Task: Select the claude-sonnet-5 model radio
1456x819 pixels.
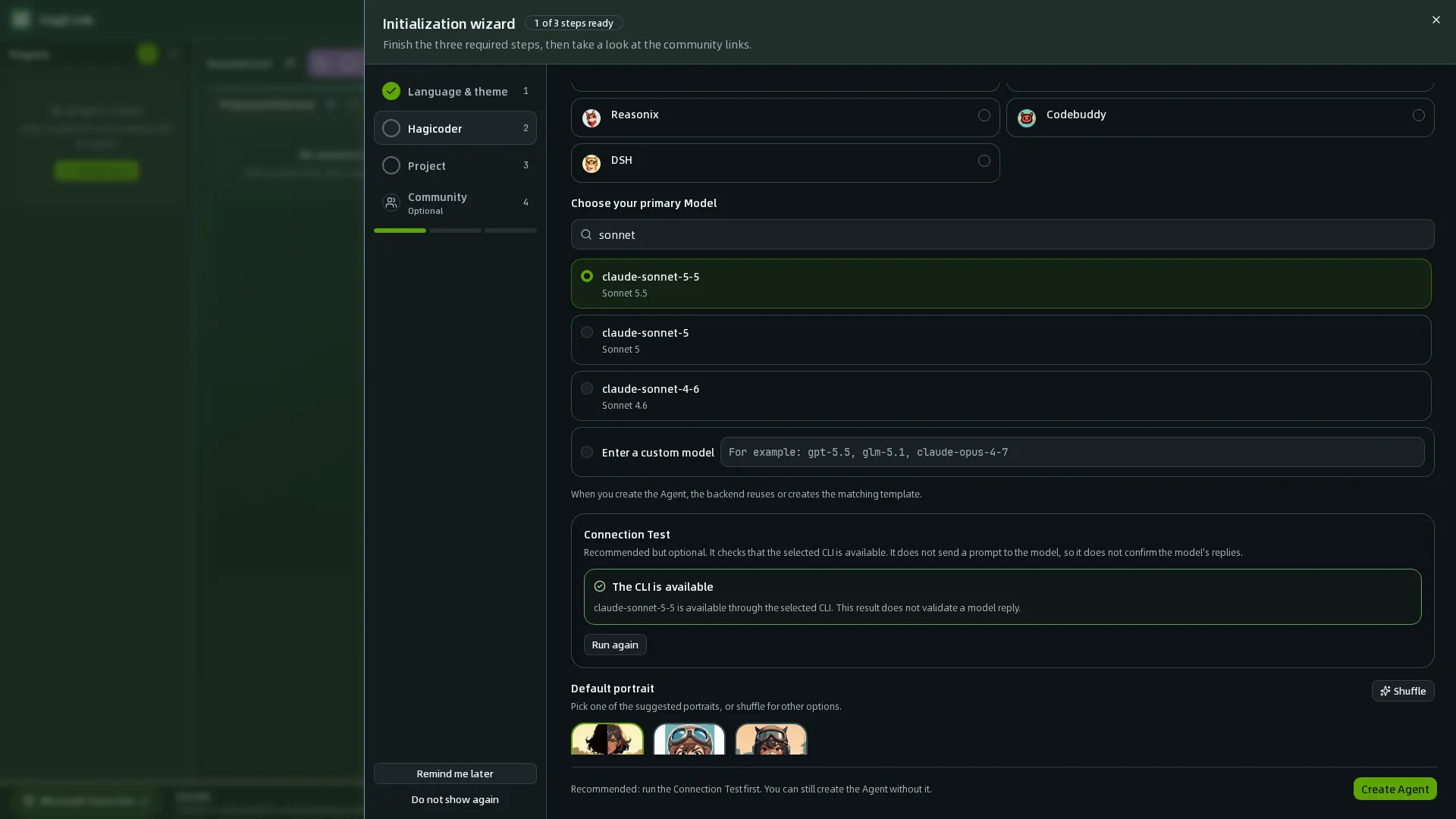Action: (x=587, y=332)
